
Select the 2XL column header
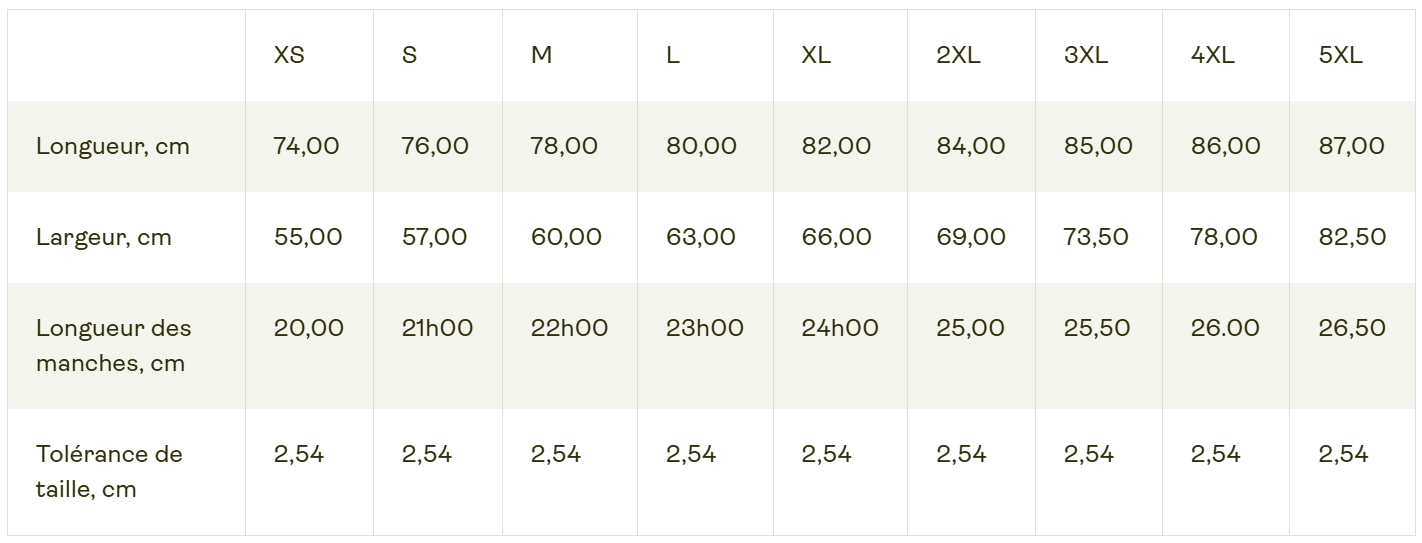[958, 56]
